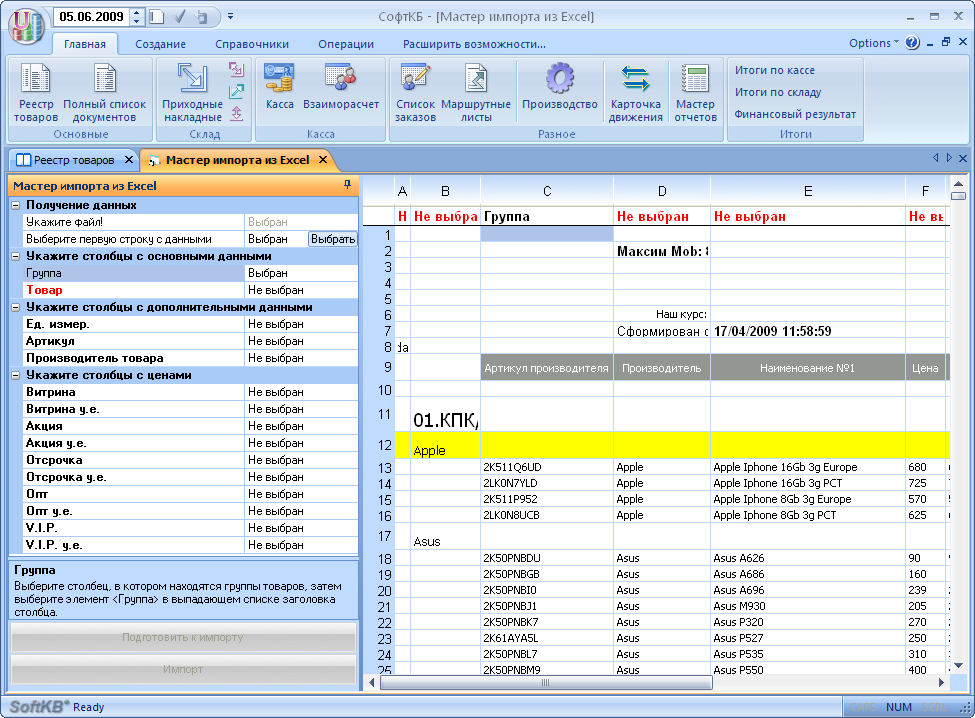975x718 pixels.
Task: Open the round application menu orb
Action: pos(27,27)
